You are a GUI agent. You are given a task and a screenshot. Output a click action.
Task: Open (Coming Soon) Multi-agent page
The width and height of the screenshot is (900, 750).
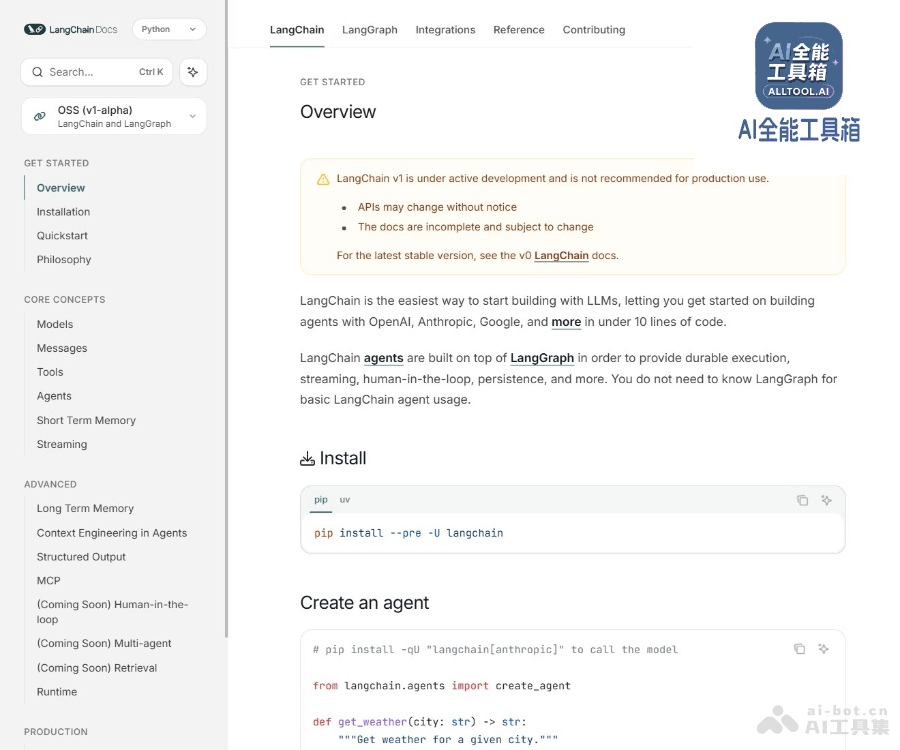pos(104,643)
